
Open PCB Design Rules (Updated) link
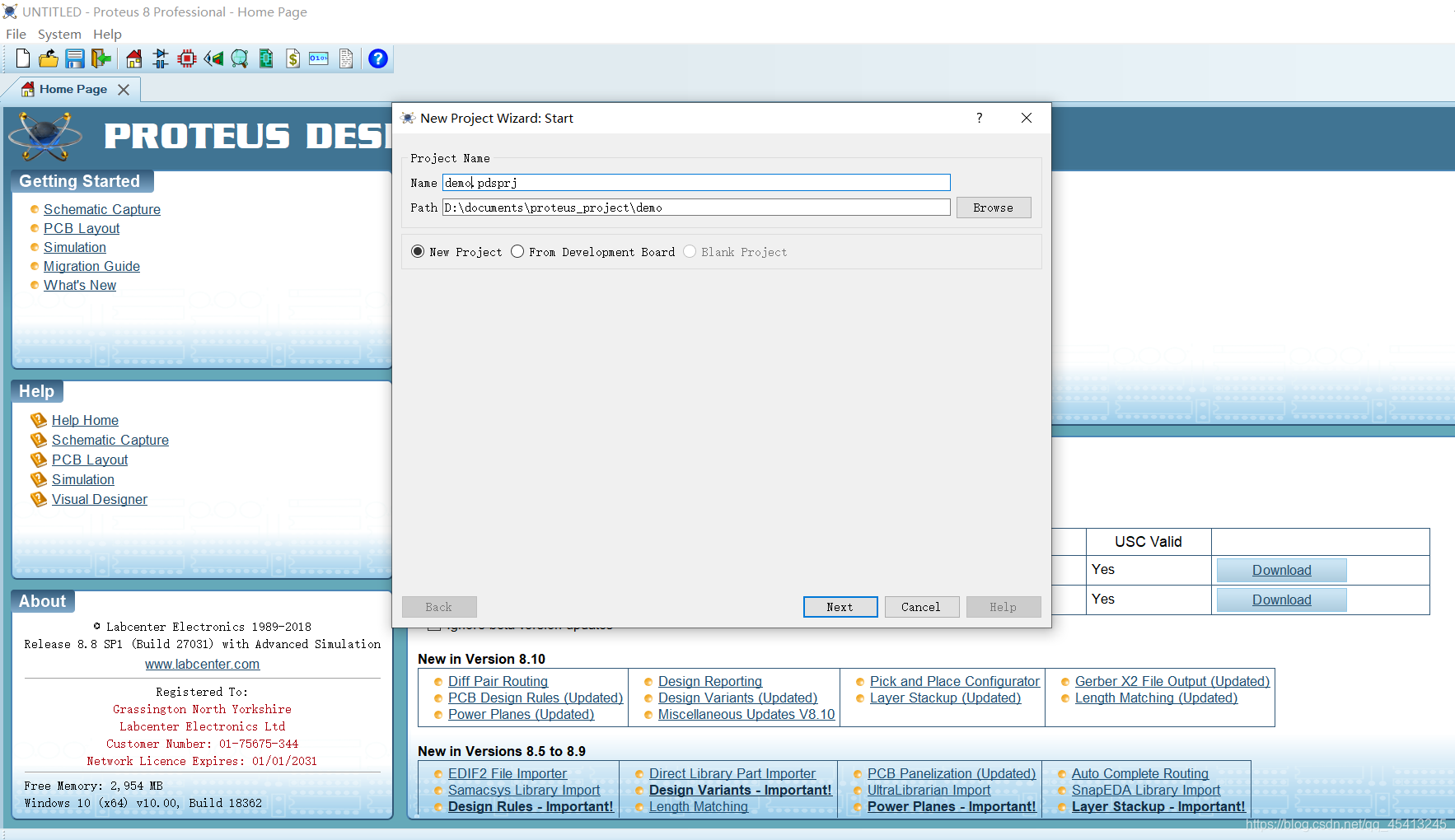click(x=536, y=698)
